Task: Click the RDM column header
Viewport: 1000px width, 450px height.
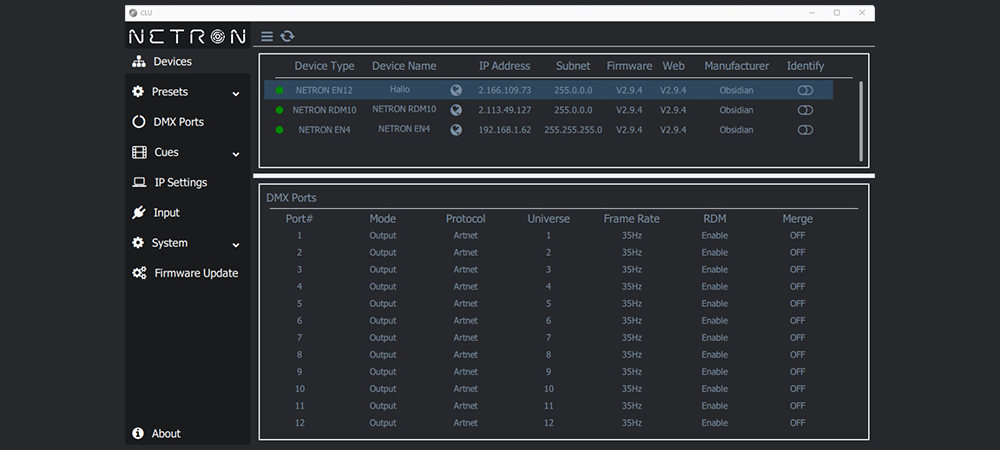Action: coord(714,219)
